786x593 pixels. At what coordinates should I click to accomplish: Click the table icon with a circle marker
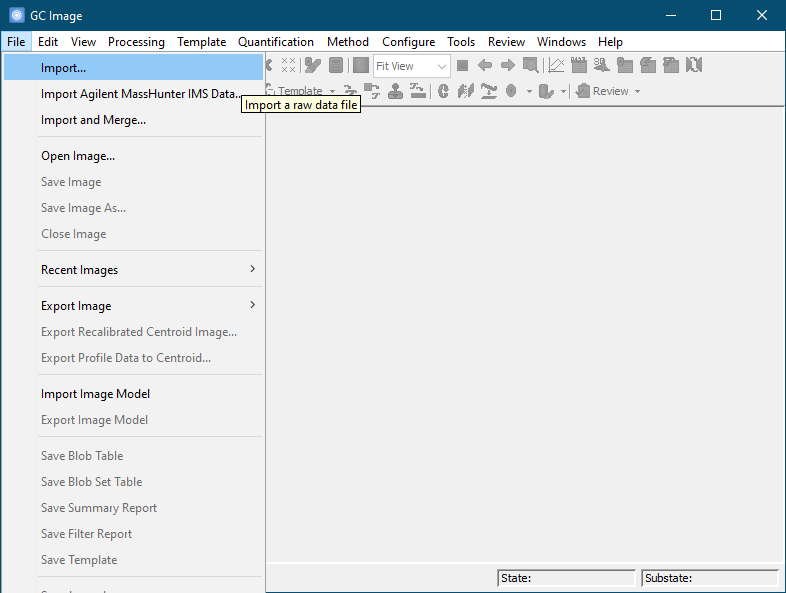pyautogui.click(x=625, y=65)
